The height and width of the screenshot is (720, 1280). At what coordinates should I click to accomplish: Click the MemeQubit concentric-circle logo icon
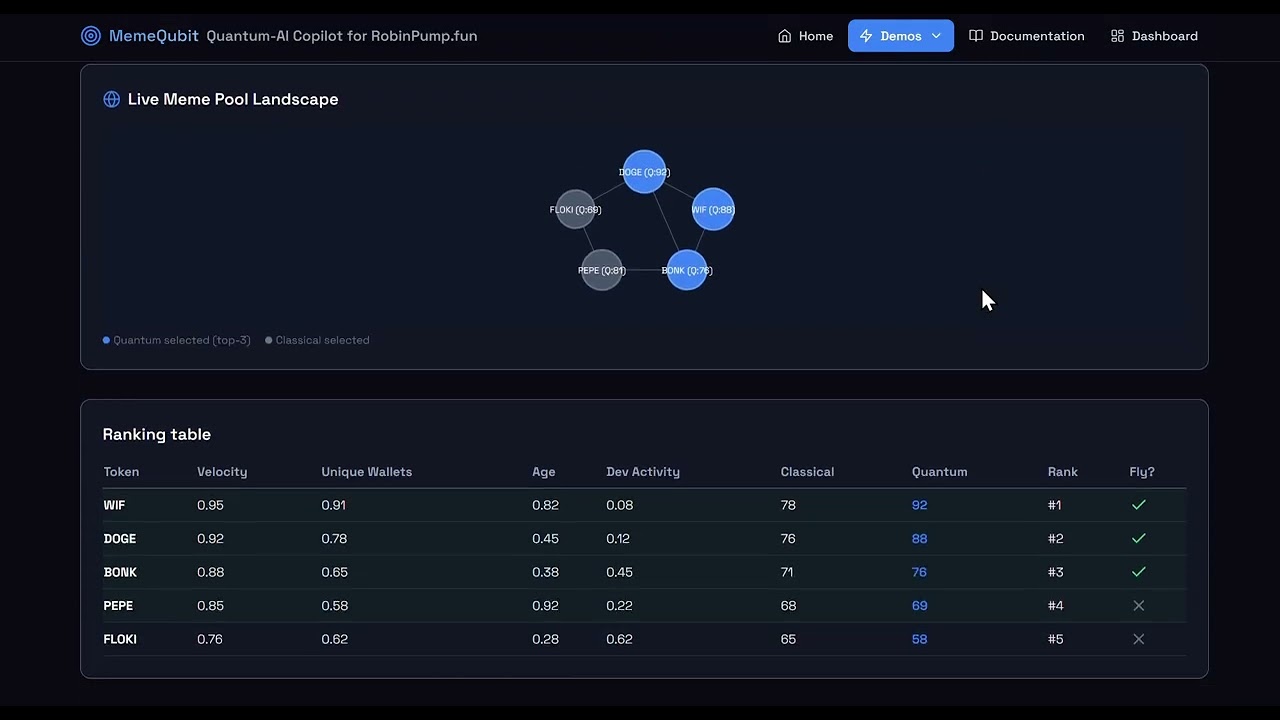(x=91, y=36)
